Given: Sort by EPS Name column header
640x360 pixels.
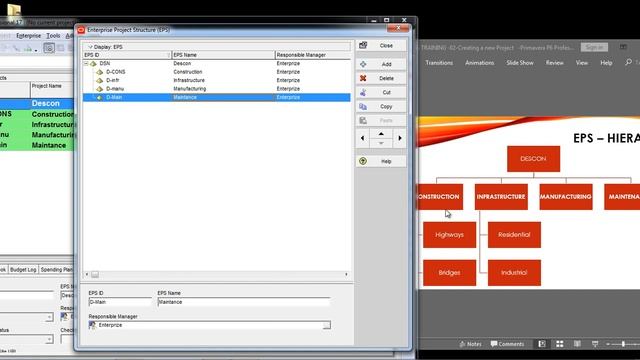Looking at the screenshot, I should tap(223, 55).
